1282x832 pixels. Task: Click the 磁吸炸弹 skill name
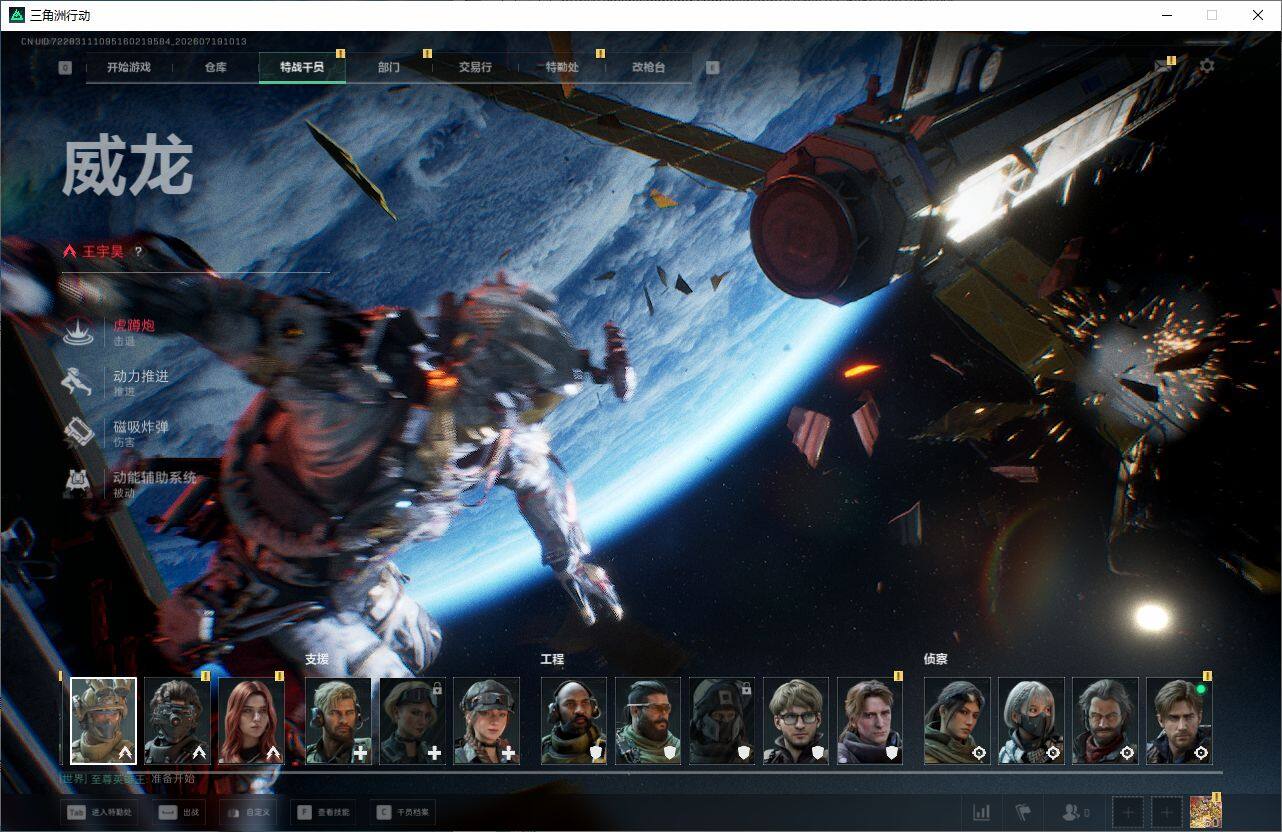coord(141,427)
